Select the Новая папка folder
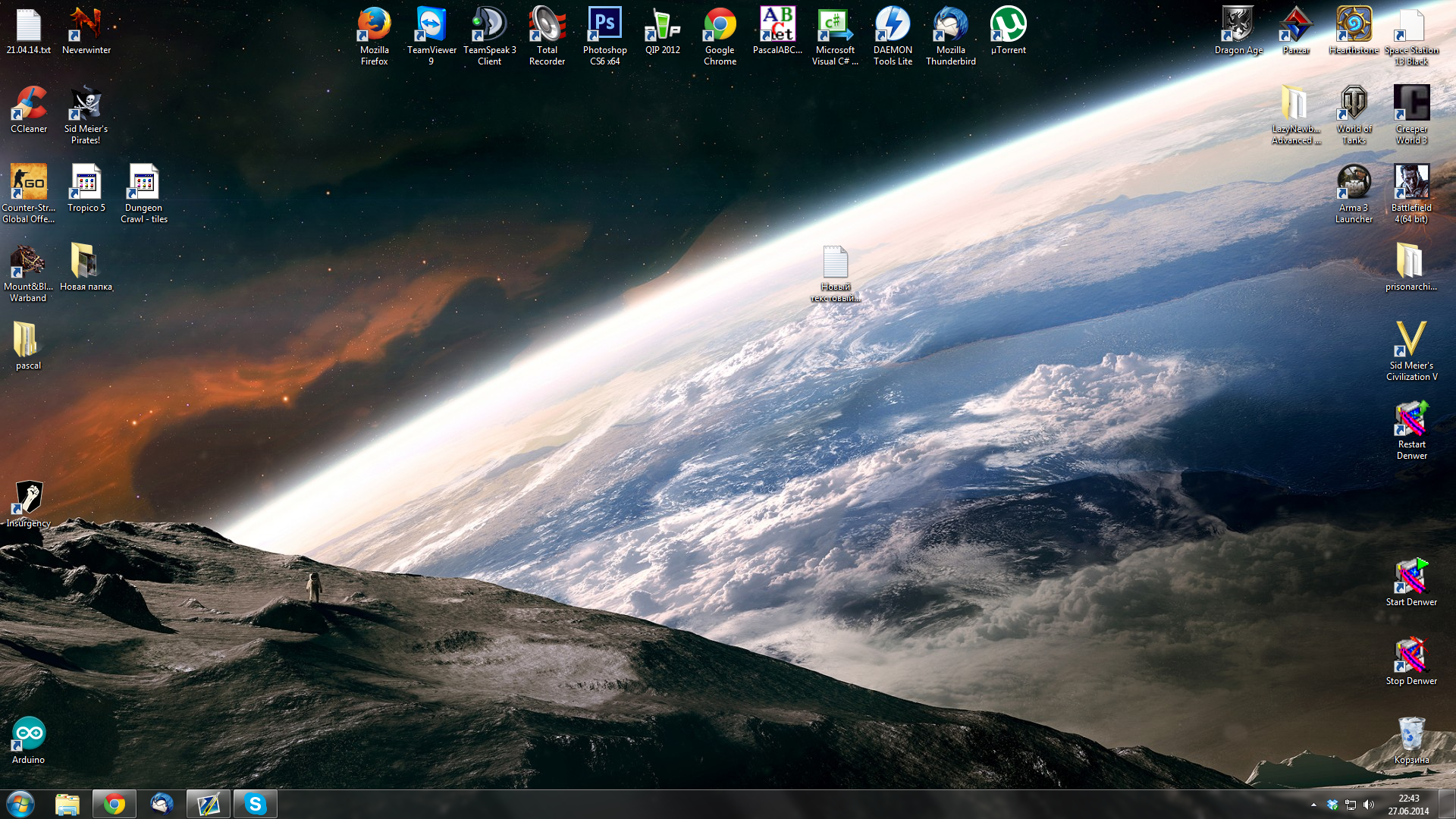 86,267
